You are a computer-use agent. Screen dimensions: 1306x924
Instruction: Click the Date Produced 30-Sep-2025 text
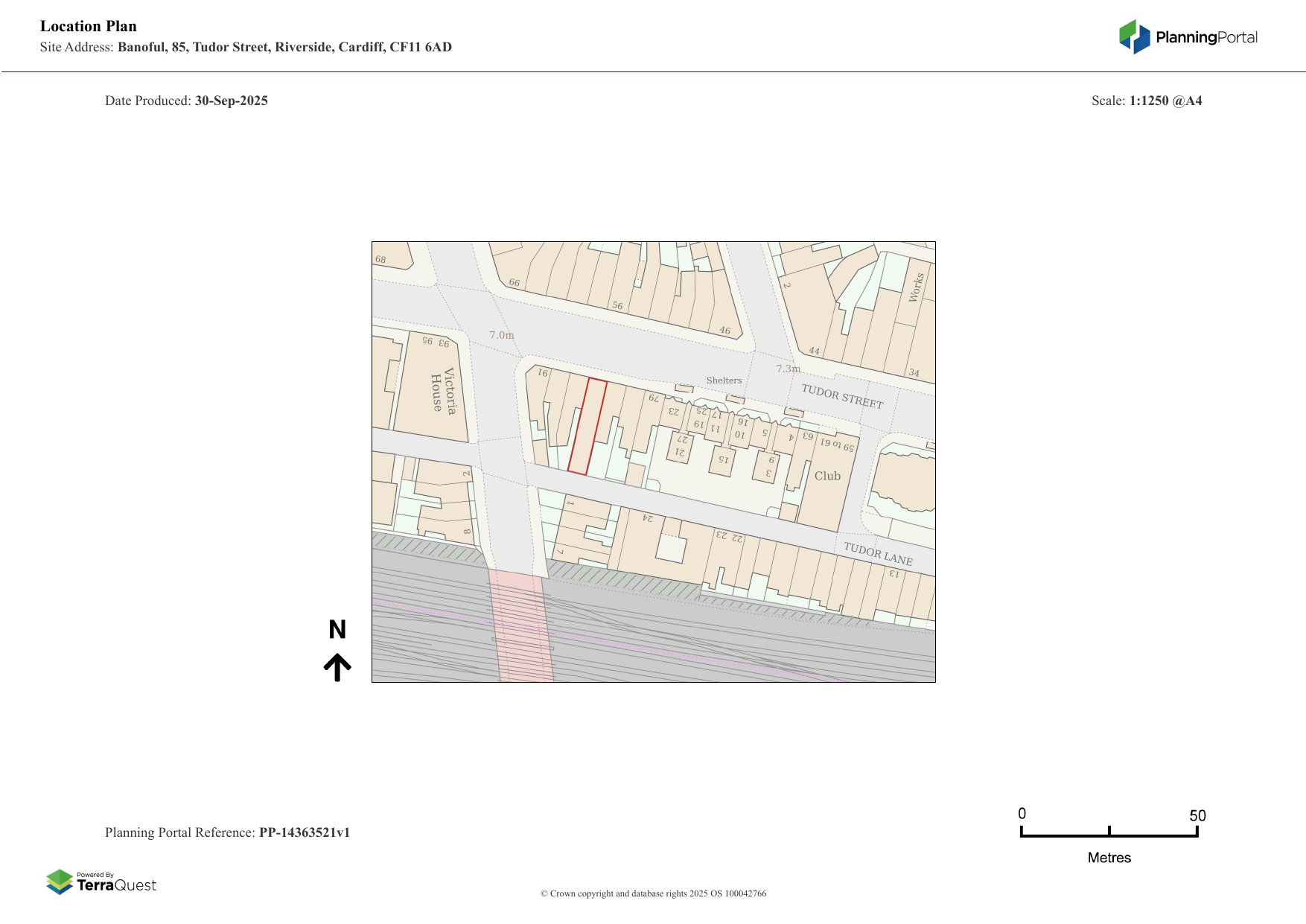click(x=186, y=100)
